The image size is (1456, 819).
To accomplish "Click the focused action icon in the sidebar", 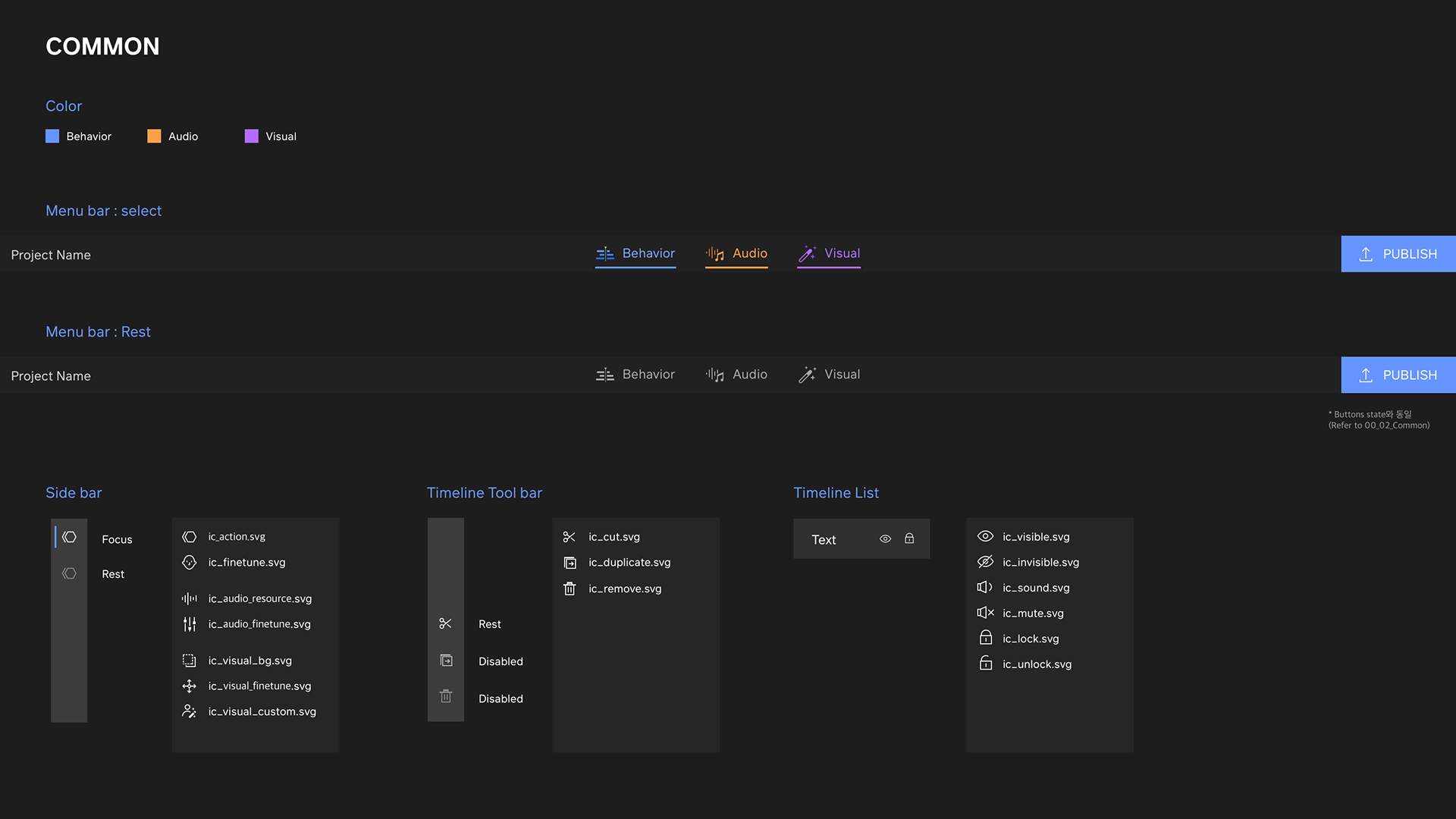I will click(x=69, y=537).
